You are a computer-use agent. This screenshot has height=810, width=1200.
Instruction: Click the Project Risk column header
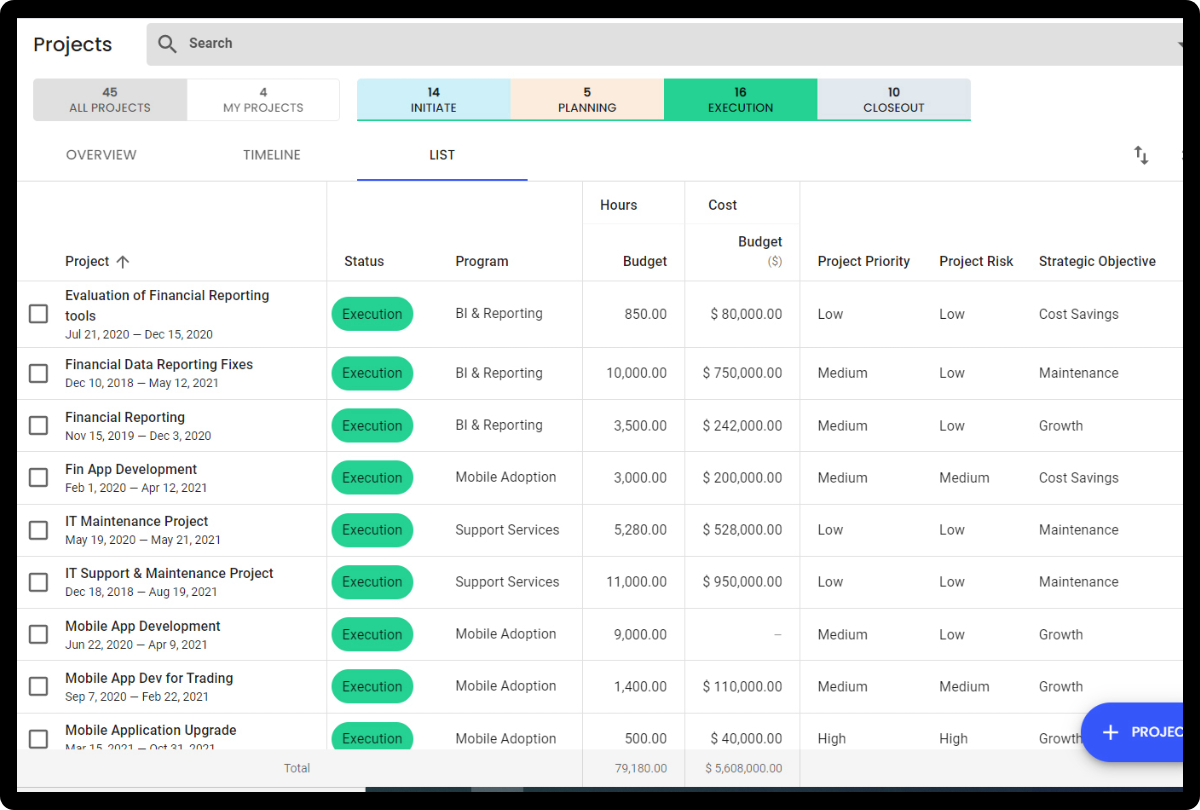point(976,261)
